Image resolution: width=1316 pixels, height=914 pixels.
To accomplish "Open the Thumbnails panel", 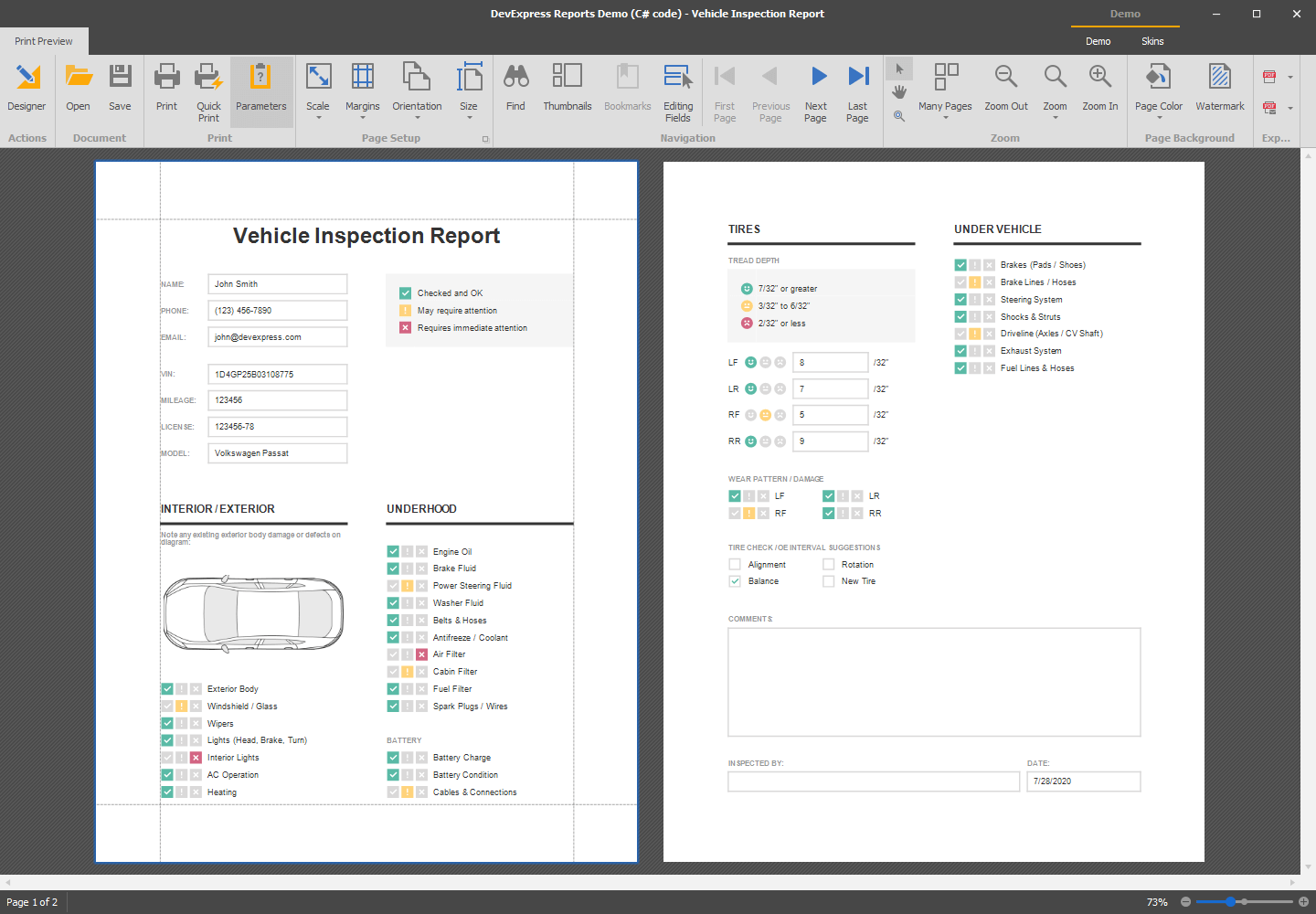I will pos(567,89).
